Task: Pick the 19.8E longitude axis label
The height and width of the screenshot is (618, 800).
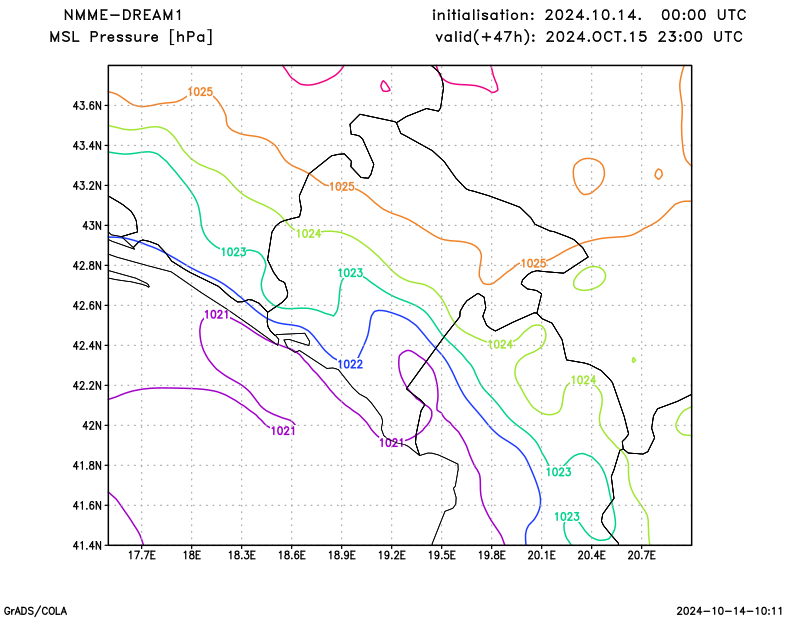Action: point(492,556)
